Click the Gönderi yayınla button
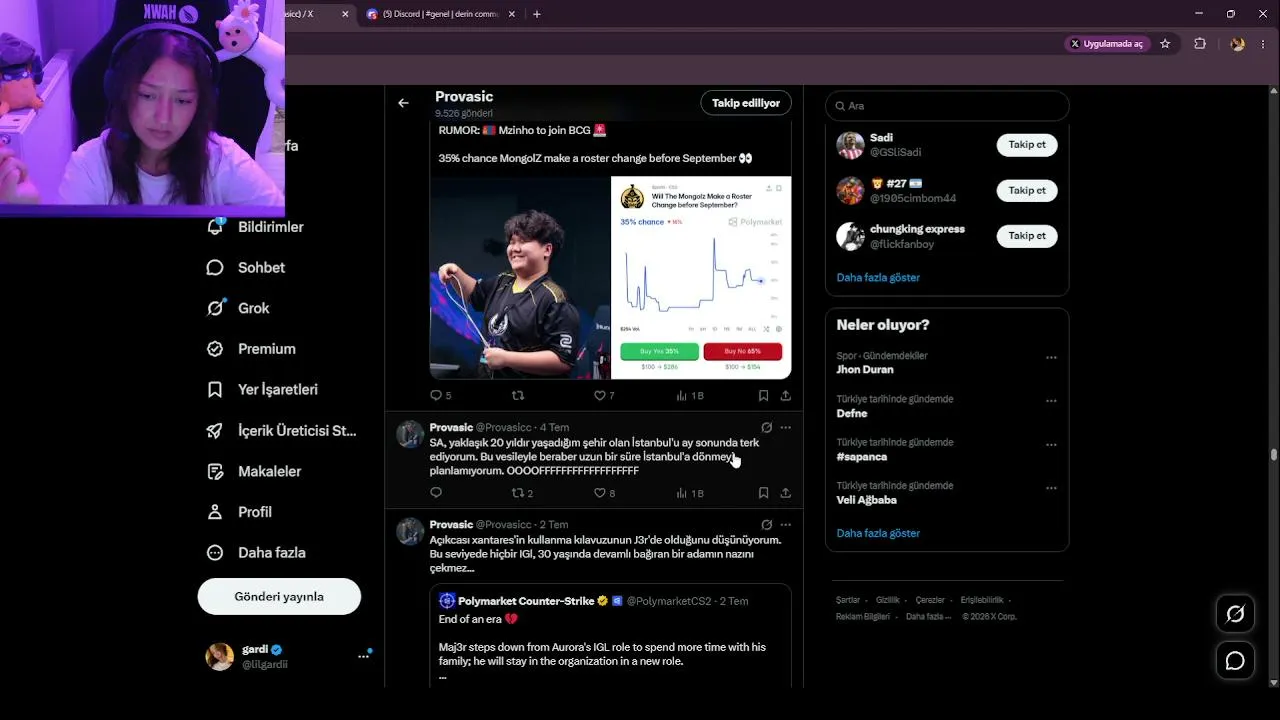1280x720 pixels. coord(279,596)
